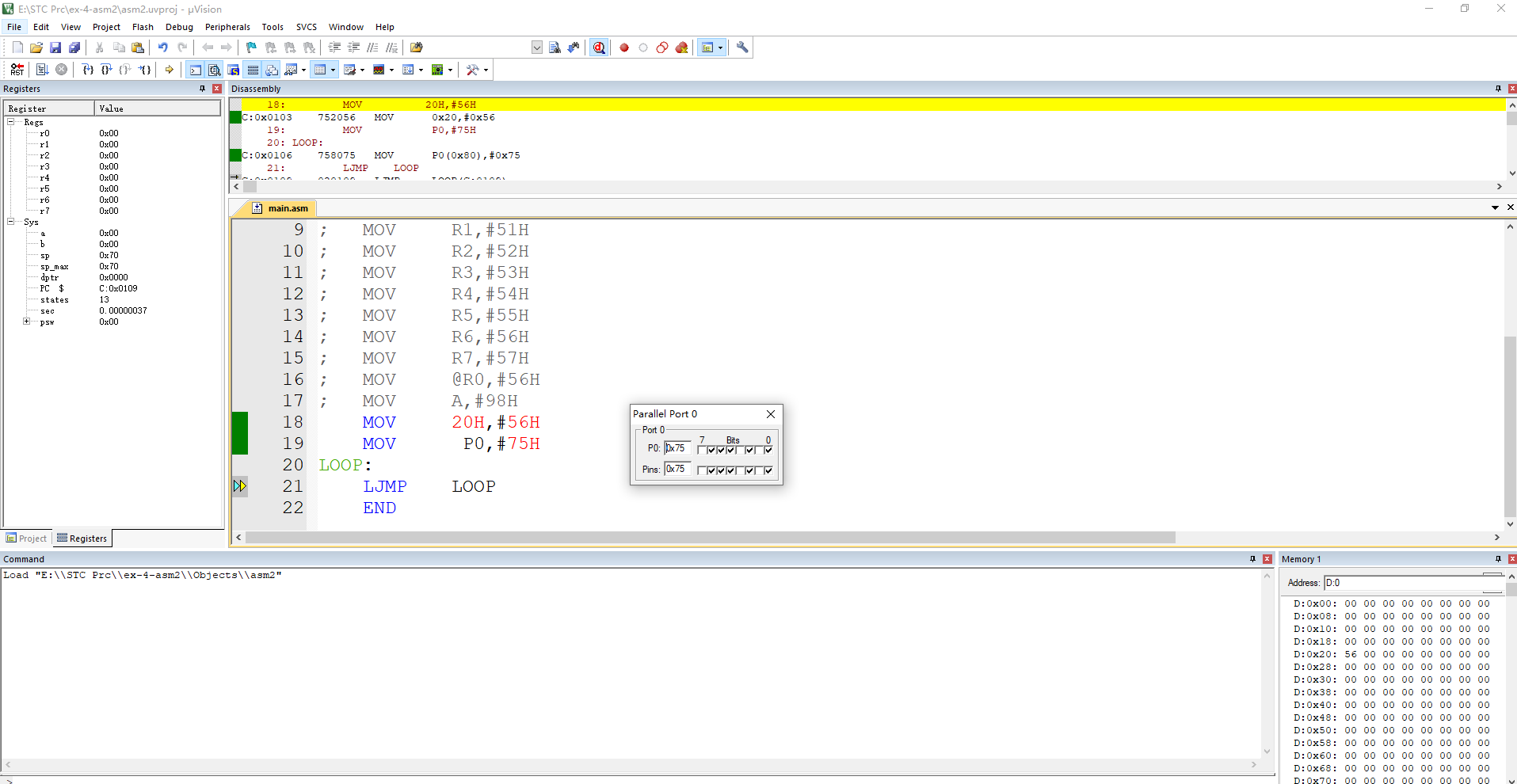This screenshot has width=1517, height=784.
Task: Toggle the Command window icon
Action: click(195, 70)
